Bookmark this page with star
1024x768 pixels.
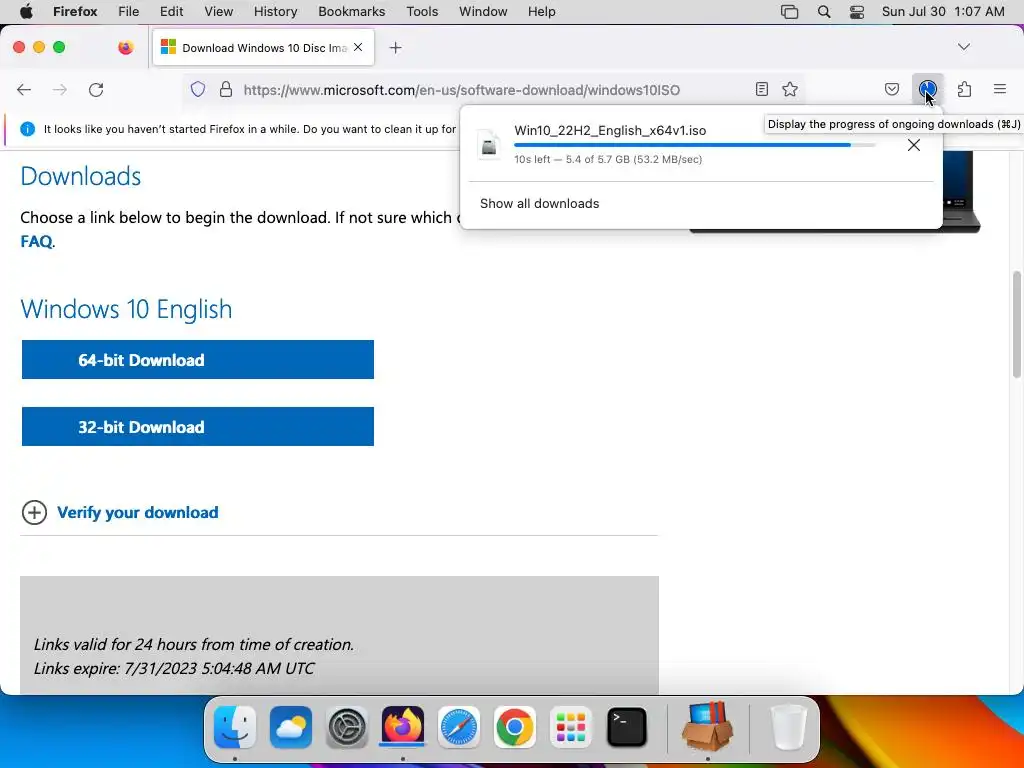(x=790, y=89)
